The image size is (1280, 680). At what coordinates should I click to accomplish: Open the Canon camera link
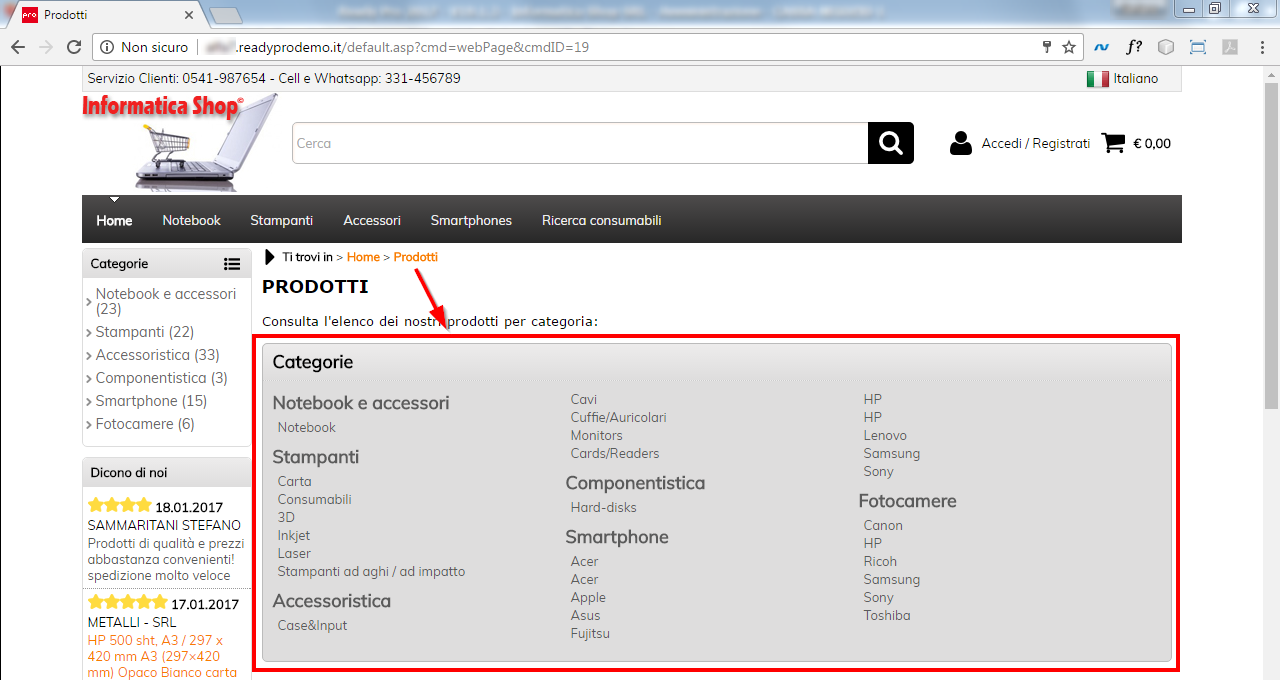click(x=883, y=525)
